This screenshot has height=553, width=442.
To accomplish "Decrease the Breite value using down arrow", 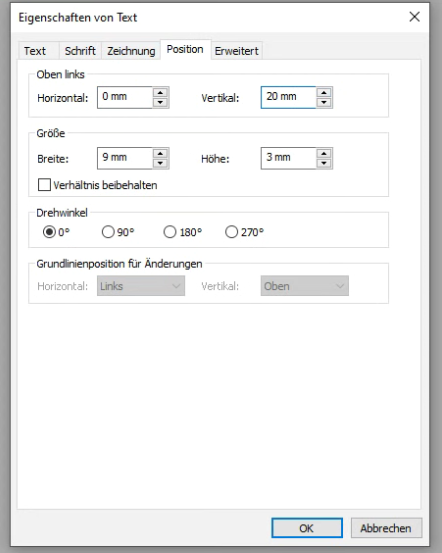I will click(x=161, y=163).
